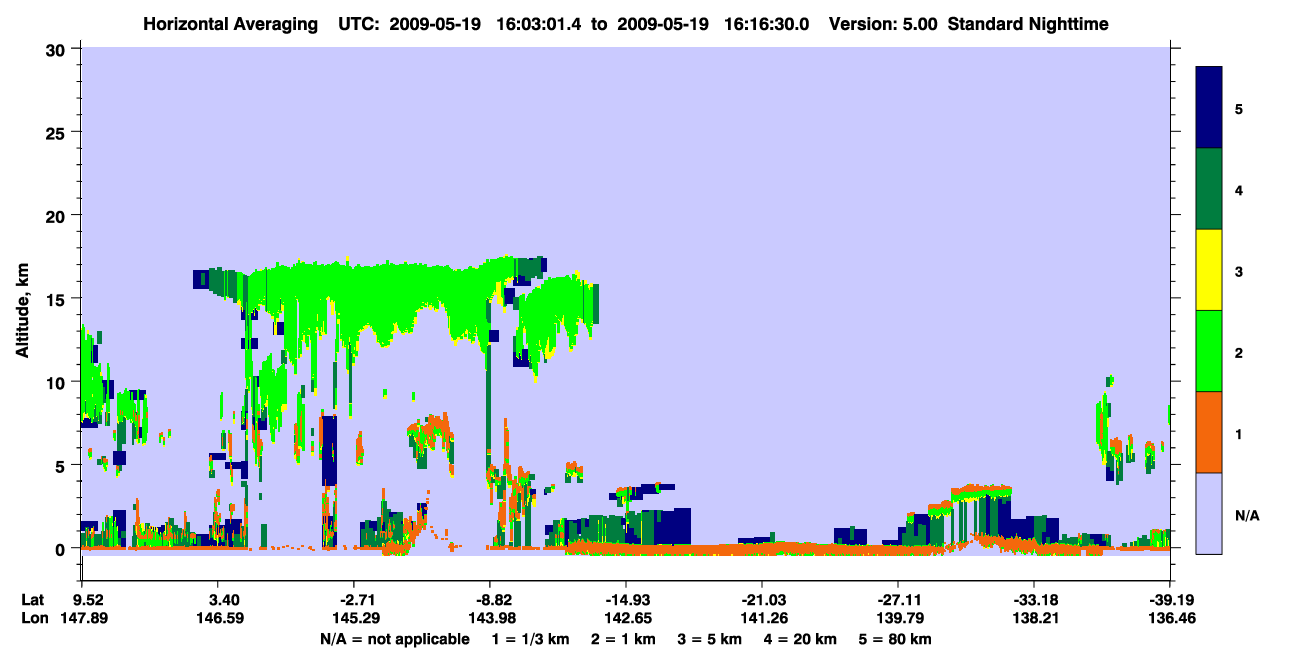Click the '5 = 80 km' legend note
Image resolution: width=1300 pixels, height=667 pixels.
(897, 639)
